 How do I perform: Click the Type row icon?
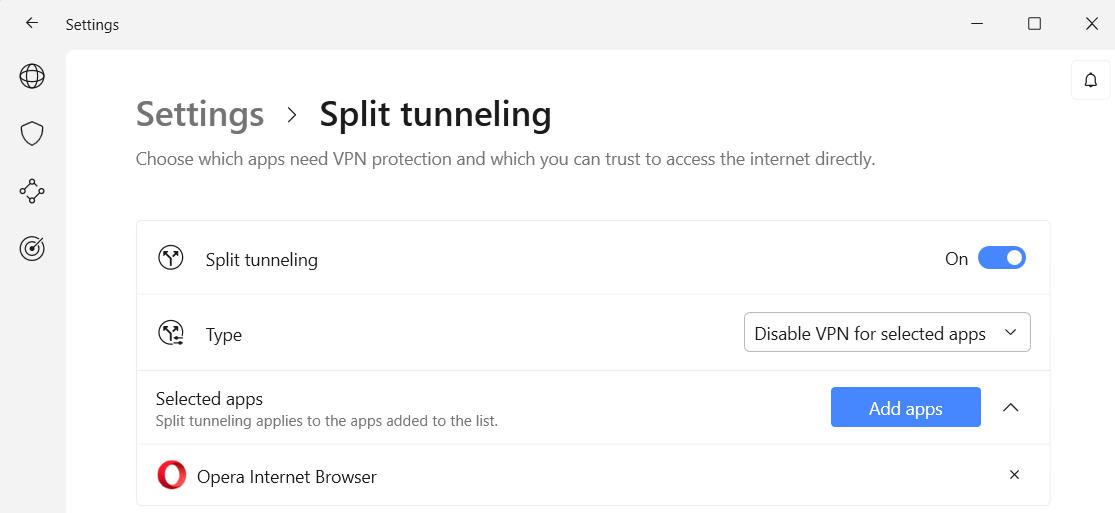[171, 334]
